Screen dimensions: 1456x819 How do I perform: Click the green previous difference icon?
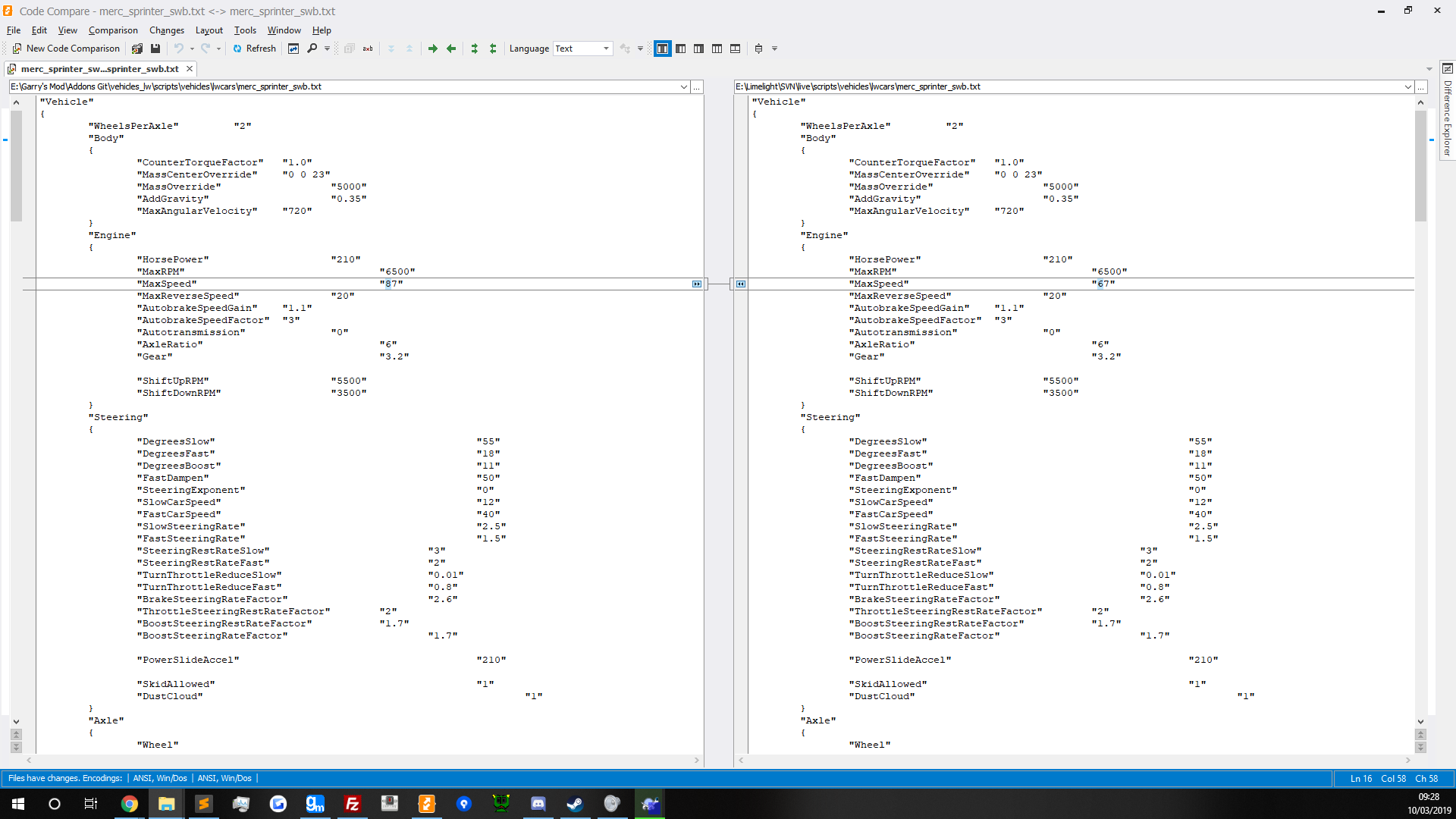493,49
